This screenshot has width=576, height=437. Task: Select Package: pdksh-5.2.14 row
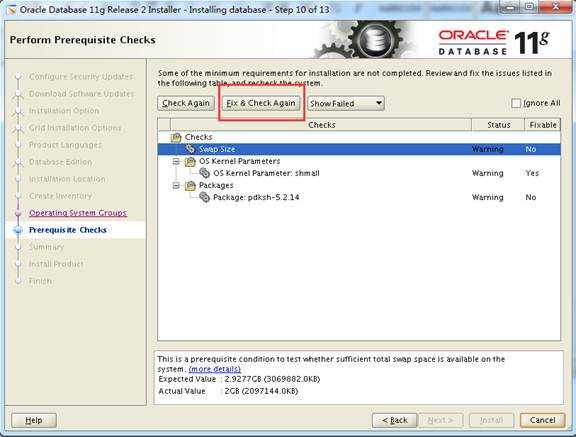(x=359, y=197)
